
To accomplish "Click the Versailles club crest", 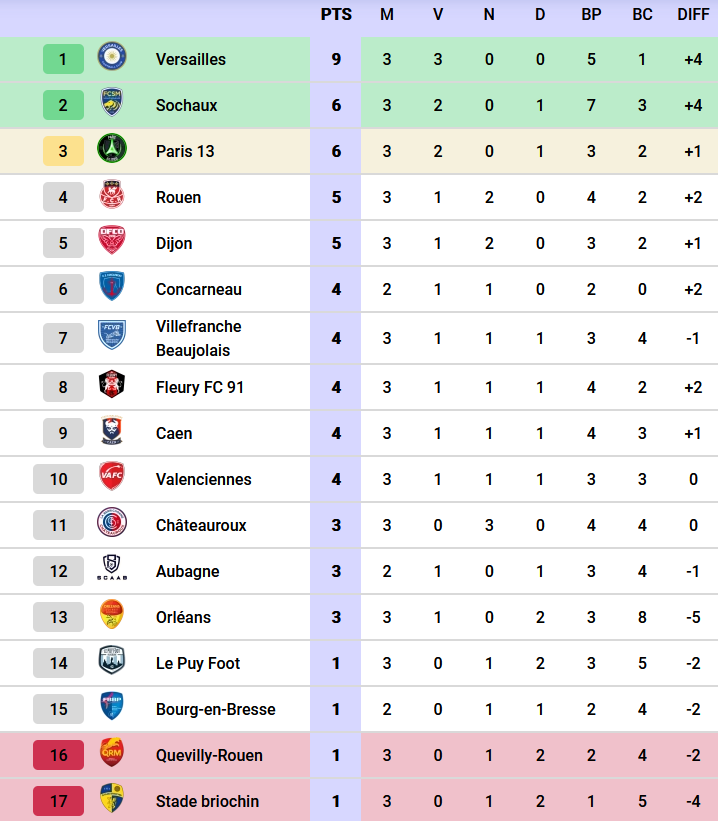I will 111,58.
